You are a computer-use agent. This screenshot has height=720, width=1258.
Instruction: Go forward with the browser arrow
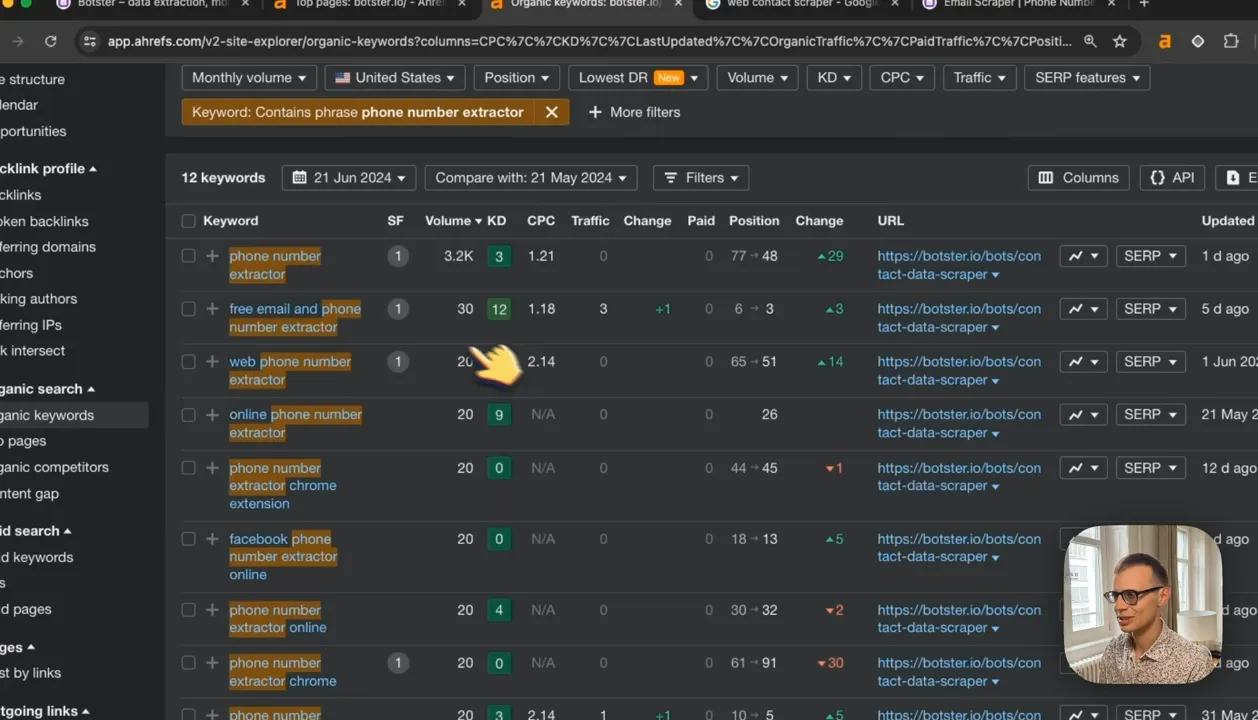[x=17, y=41]
